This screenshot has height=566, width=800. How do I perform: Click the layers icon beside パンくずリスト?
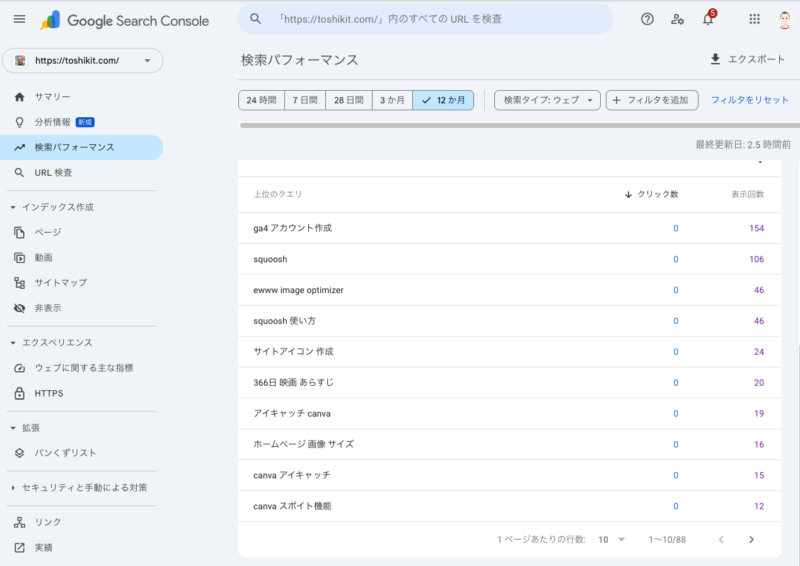19,453
